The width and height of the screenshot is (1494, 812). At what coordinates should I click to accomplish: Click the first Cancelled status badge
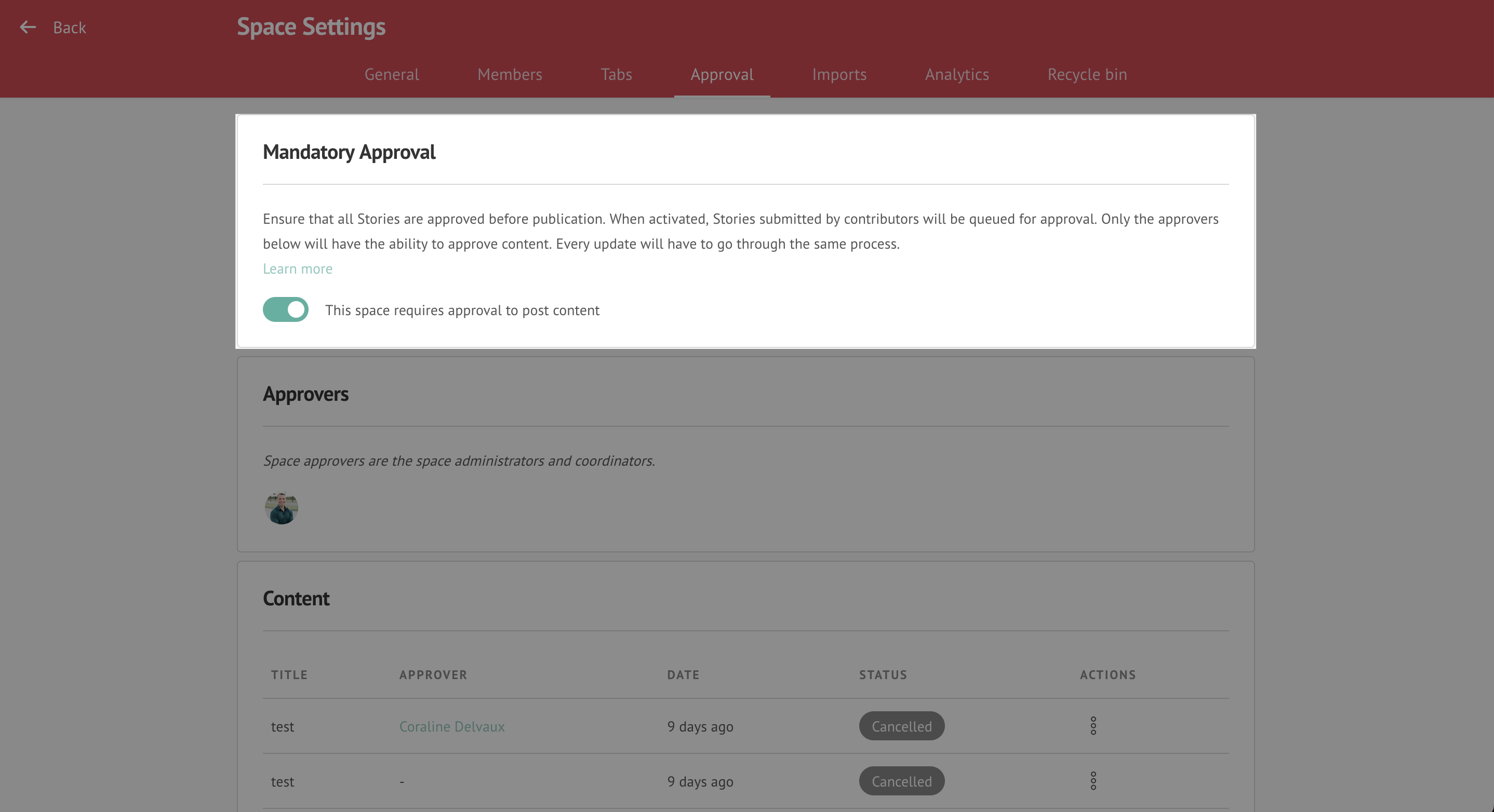902,726
